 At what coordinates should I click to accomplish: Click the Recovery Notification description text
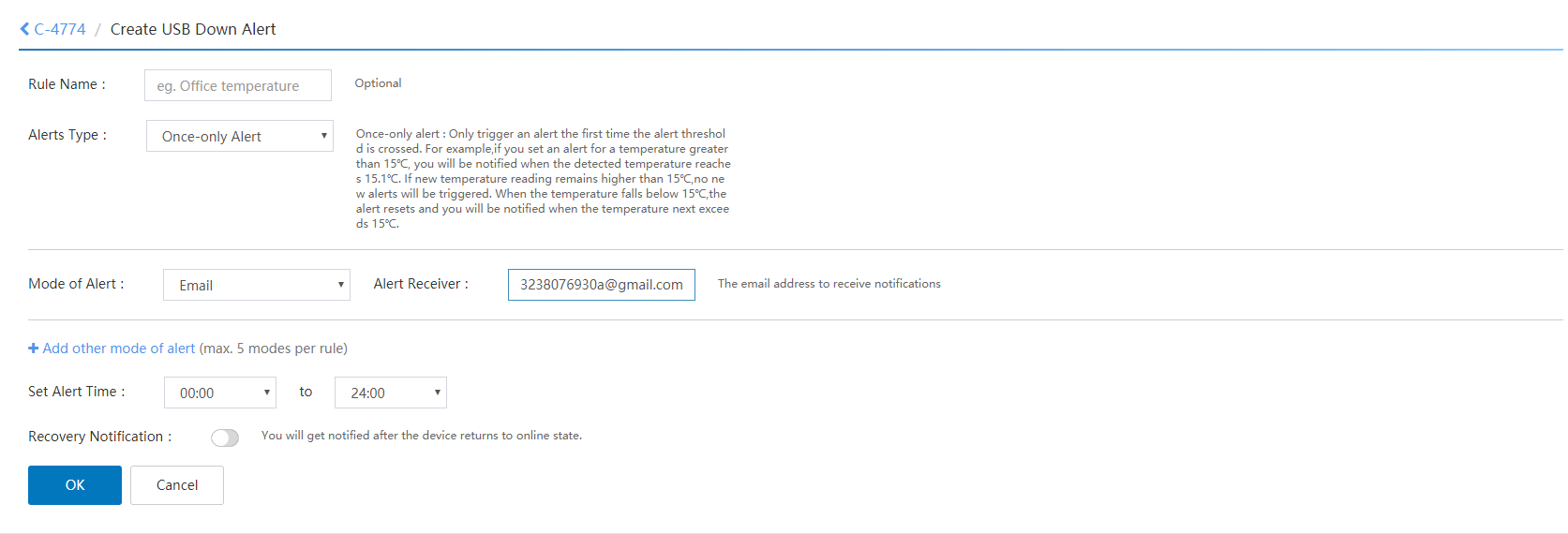click(x=422, y=436)
